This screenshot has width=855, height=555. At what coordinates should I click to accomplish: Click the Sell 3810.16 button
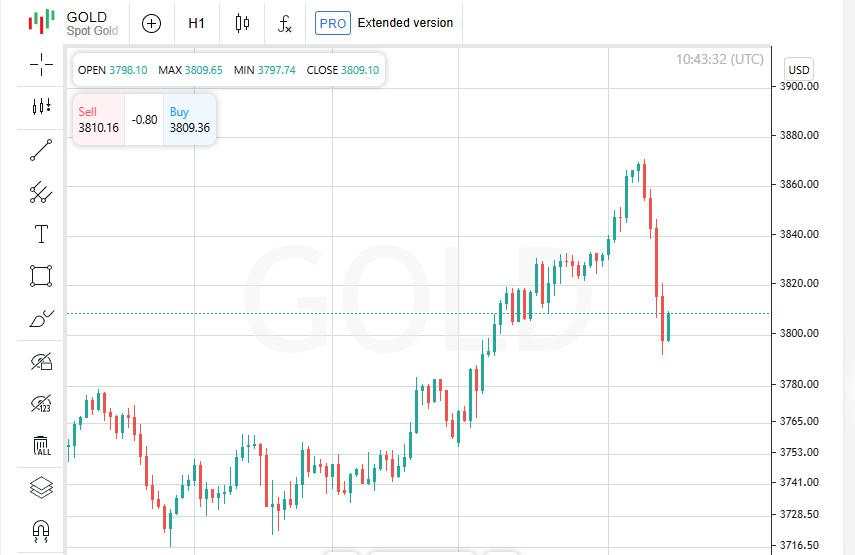coord(99,120)
